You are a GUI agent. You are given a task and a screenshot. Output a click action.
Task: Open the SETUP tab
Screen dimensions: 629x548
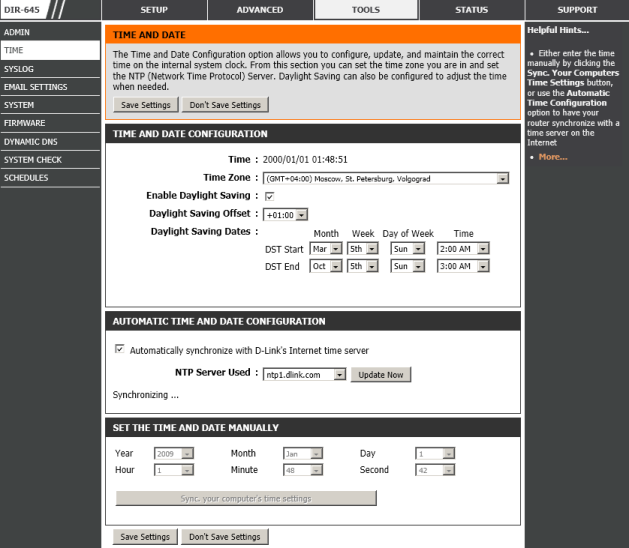154,10
